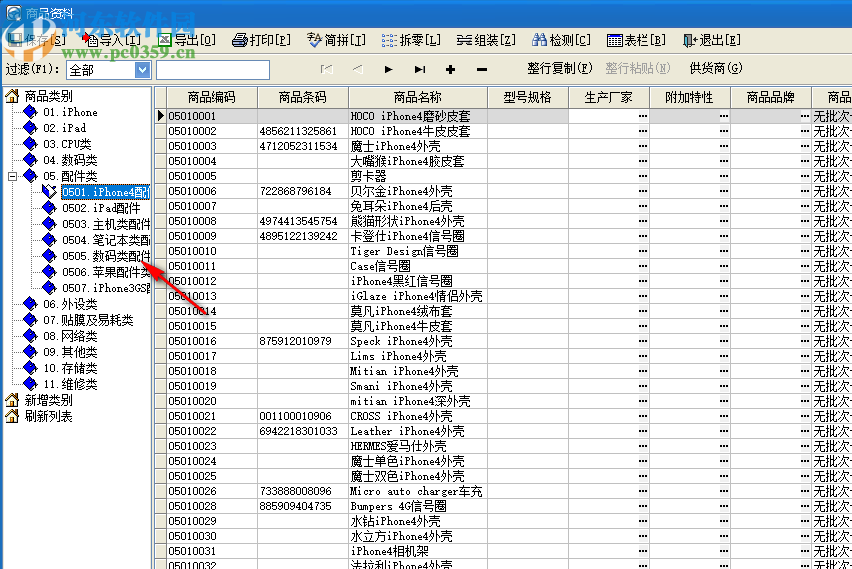Select 04. 数码类 category
This screenshot has width=852, height=569.
click(x=70, y=160)
